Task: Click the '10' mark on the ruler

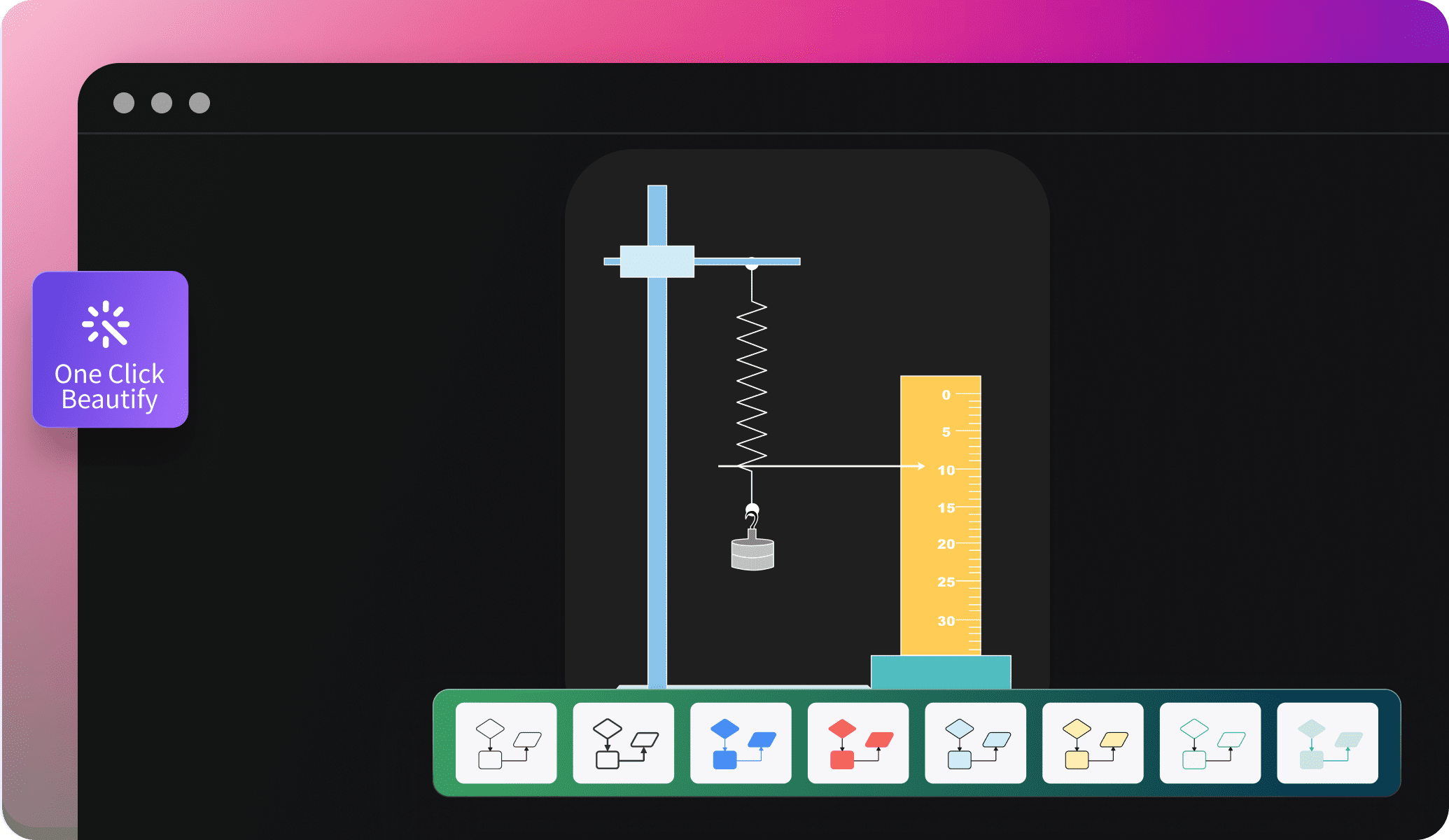Action: click(x=946, y=470)
